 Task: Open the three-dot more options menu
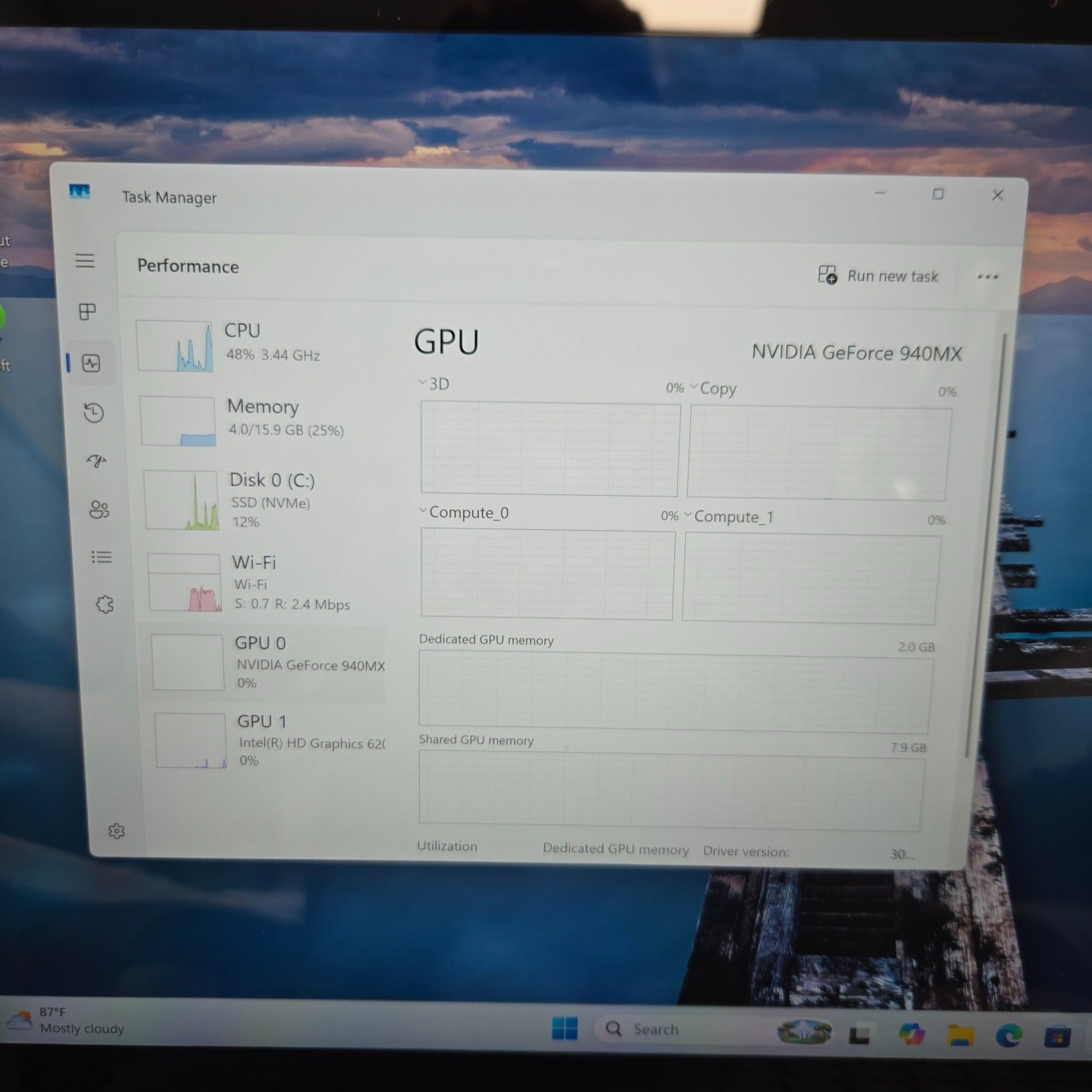click(988, 277)
